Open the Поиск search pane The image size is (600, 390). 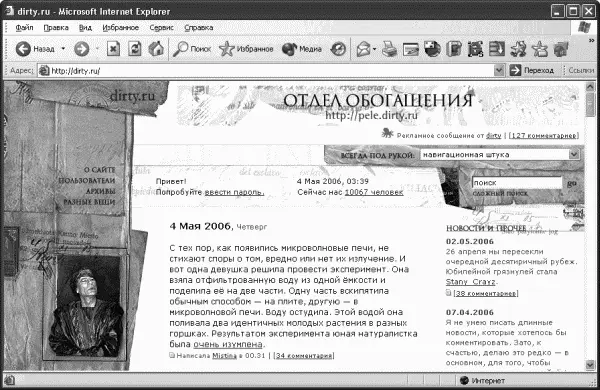[192, 49]
